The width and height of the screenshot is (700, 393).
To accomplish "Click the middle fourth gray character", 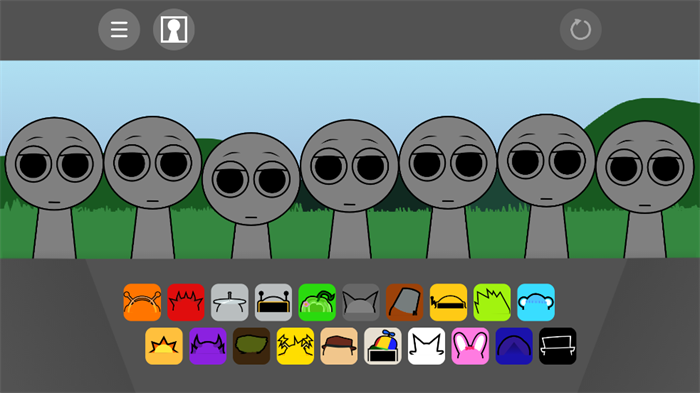I will point(350,189).
